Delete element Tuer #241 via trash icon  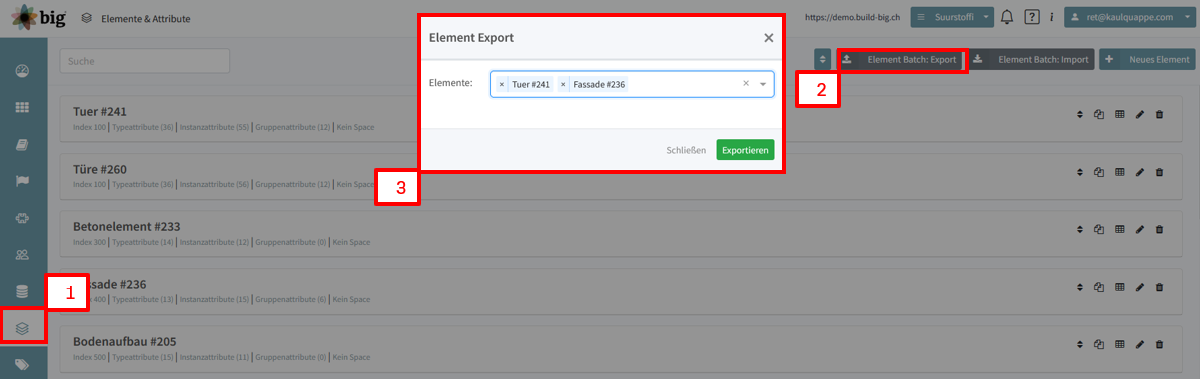point(1159,114)
